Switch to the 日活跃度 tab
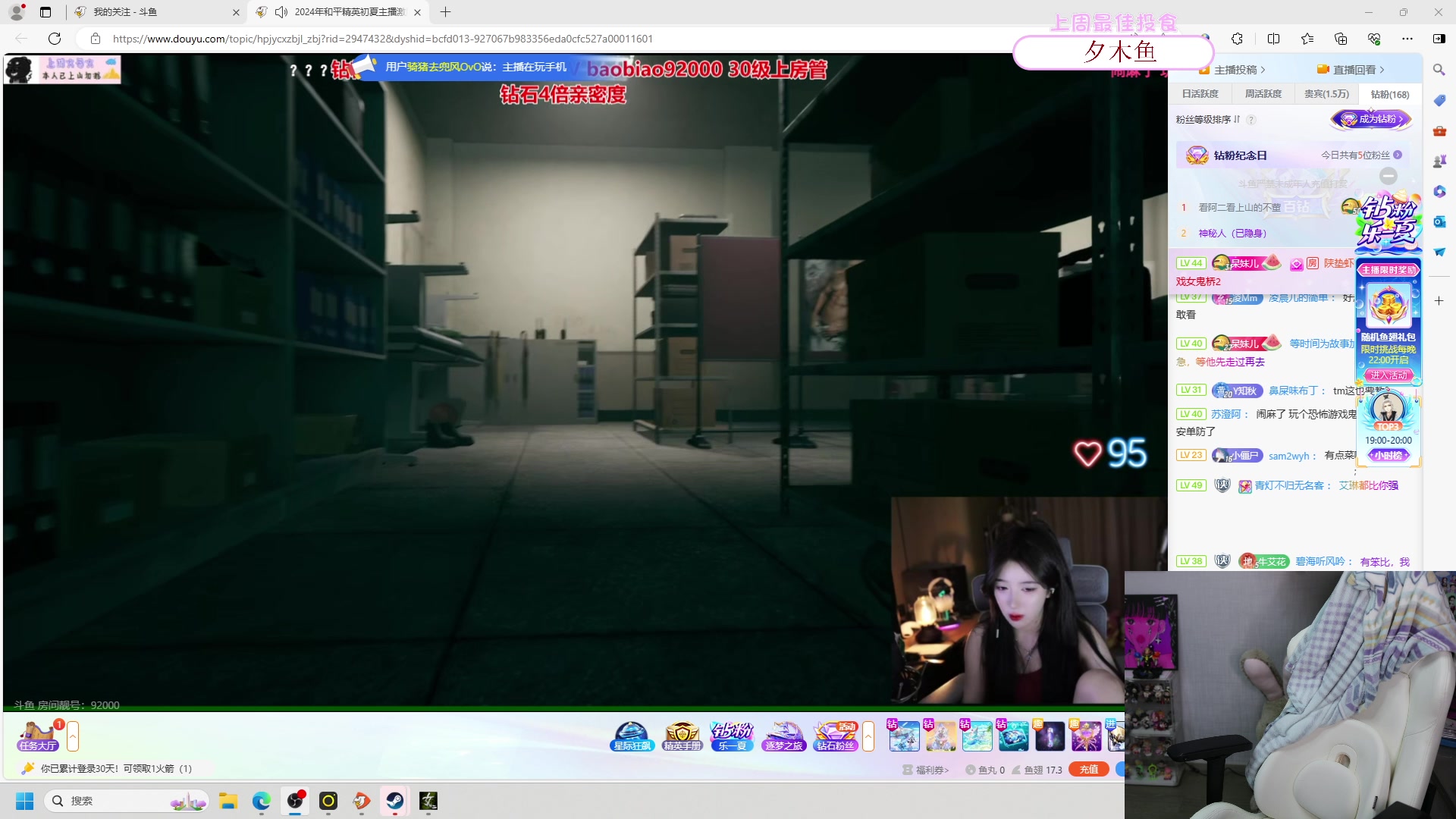Screen dimensions: 1456x819 1200,94
